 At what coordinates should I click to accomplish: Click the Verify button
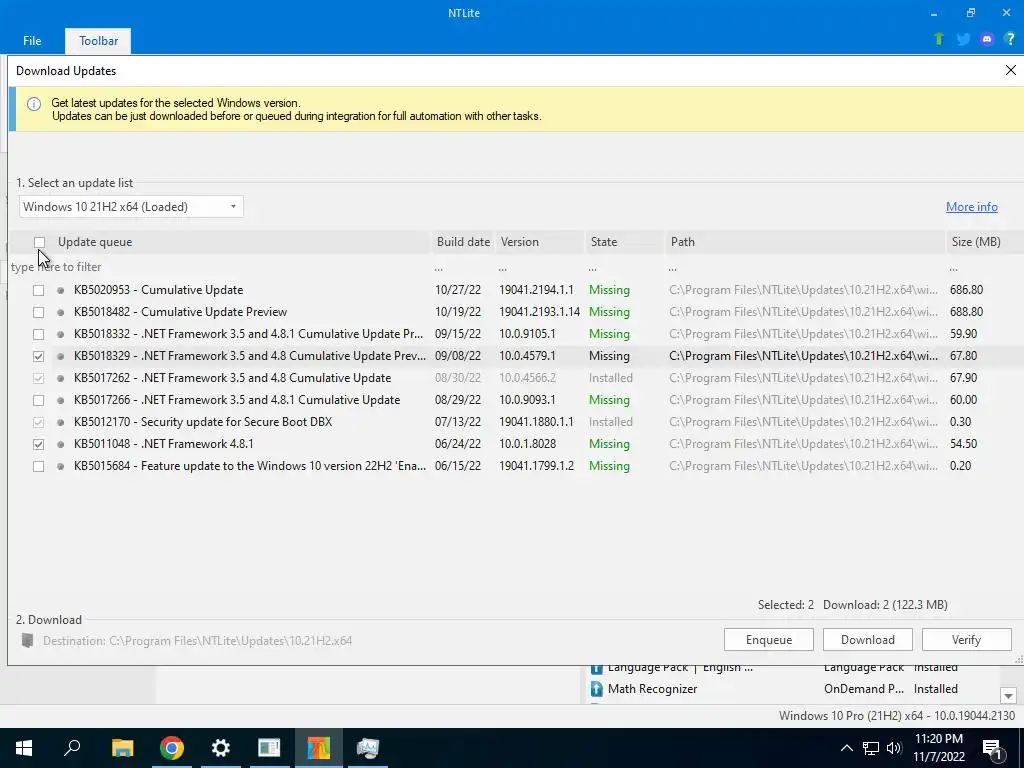pyautogui.click(x=967, y=640)
